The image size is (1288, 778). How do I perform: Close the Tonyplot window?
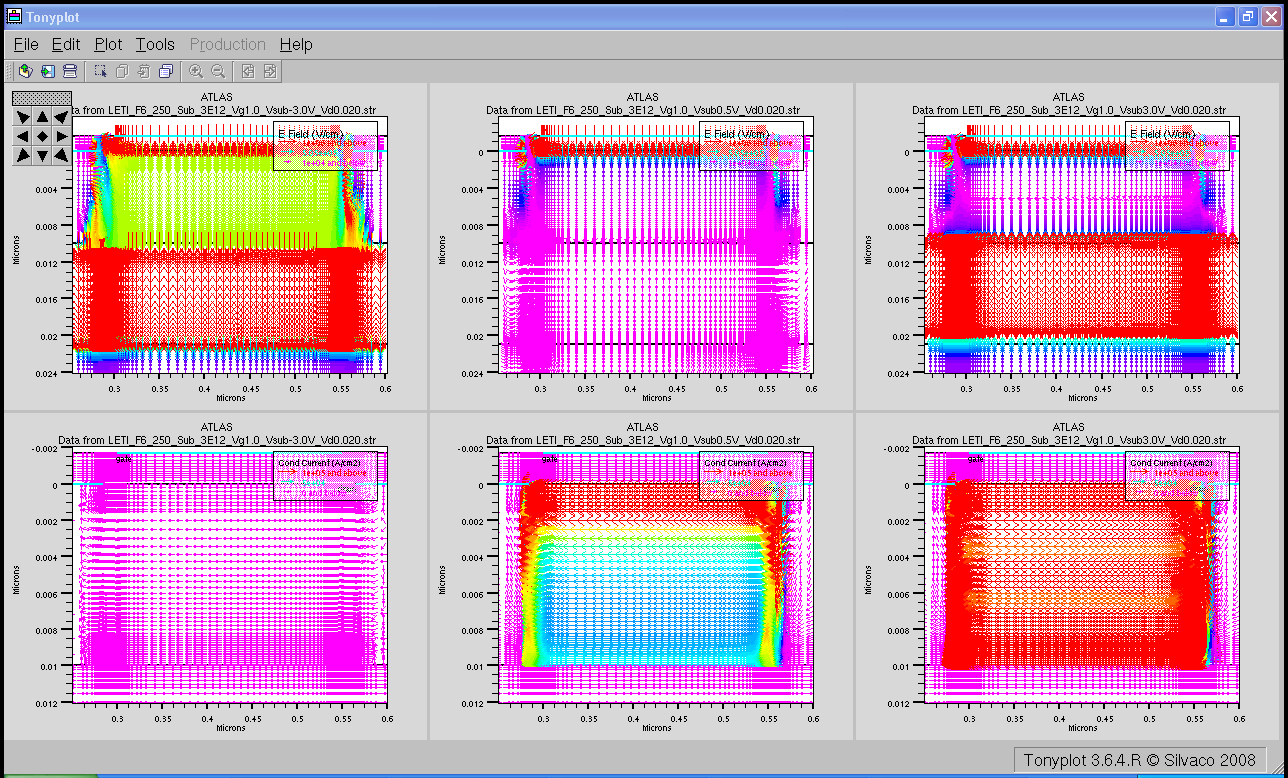tap(1270, 17)
